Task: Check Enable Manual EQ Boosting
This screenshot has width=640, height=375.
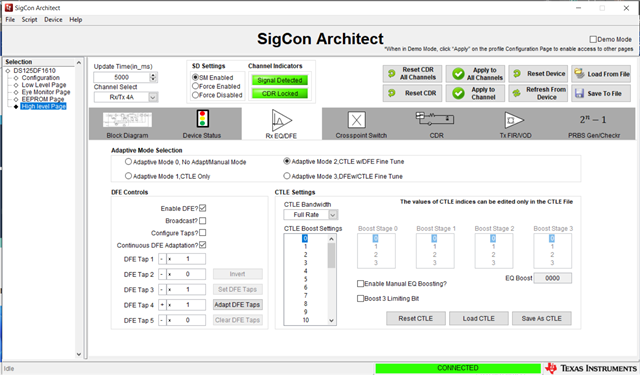Action: click(360, 283)
